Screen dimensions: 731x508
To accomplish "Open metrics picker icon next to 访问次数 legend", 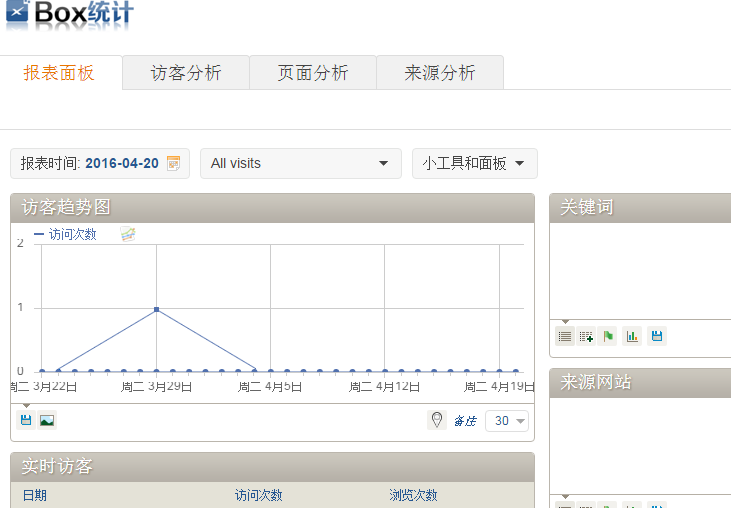I will [128, 234].
